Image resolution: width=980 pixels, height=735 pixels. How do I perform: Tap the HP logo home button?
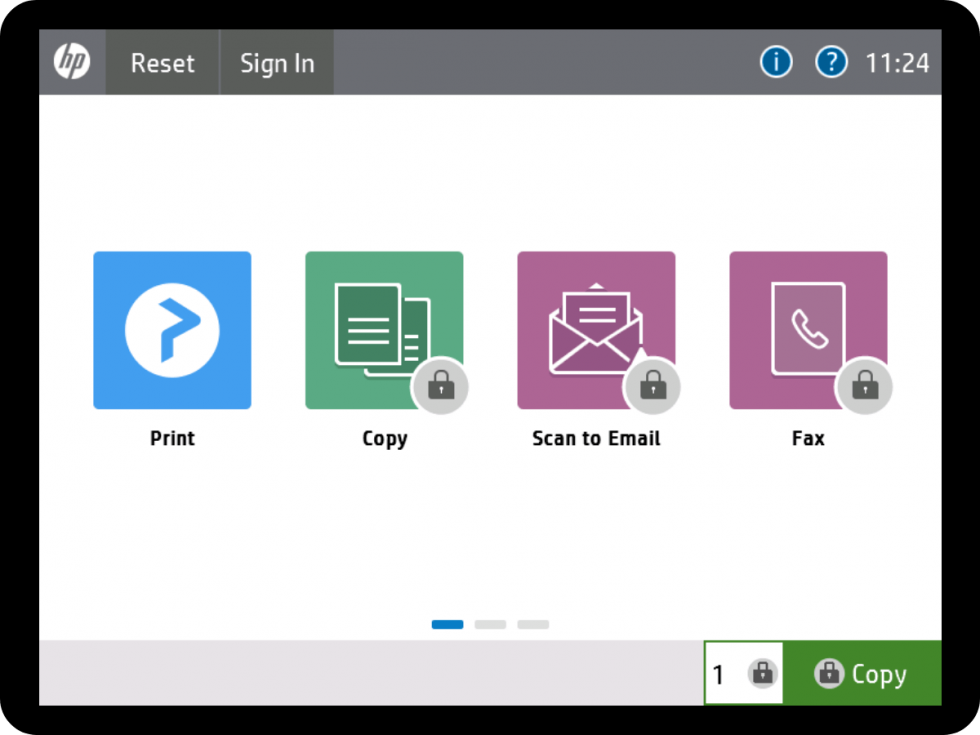pyautogui.click(x=72, y=62)
